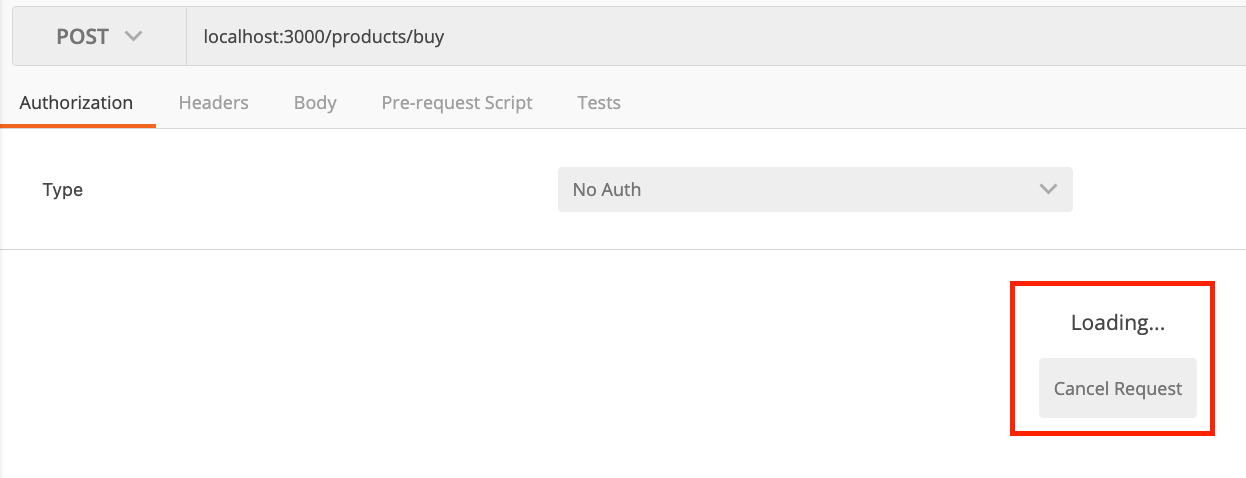The image size is (1246, 478).
Task: Click the No Auth text label
Action: [606, 189]
